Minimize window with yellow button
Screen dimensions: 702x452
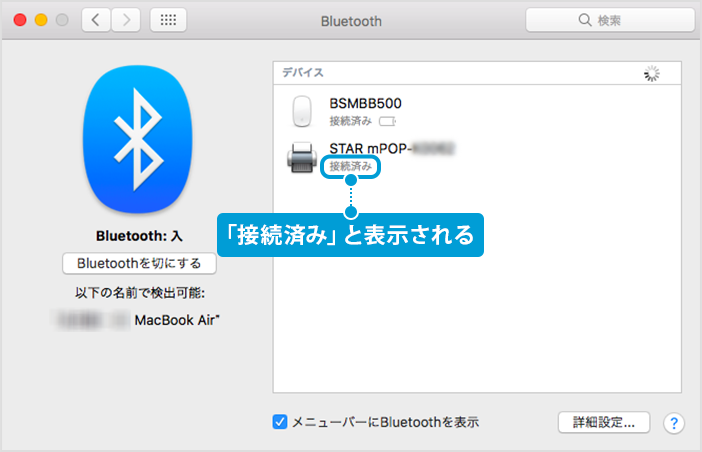point(41,20)
